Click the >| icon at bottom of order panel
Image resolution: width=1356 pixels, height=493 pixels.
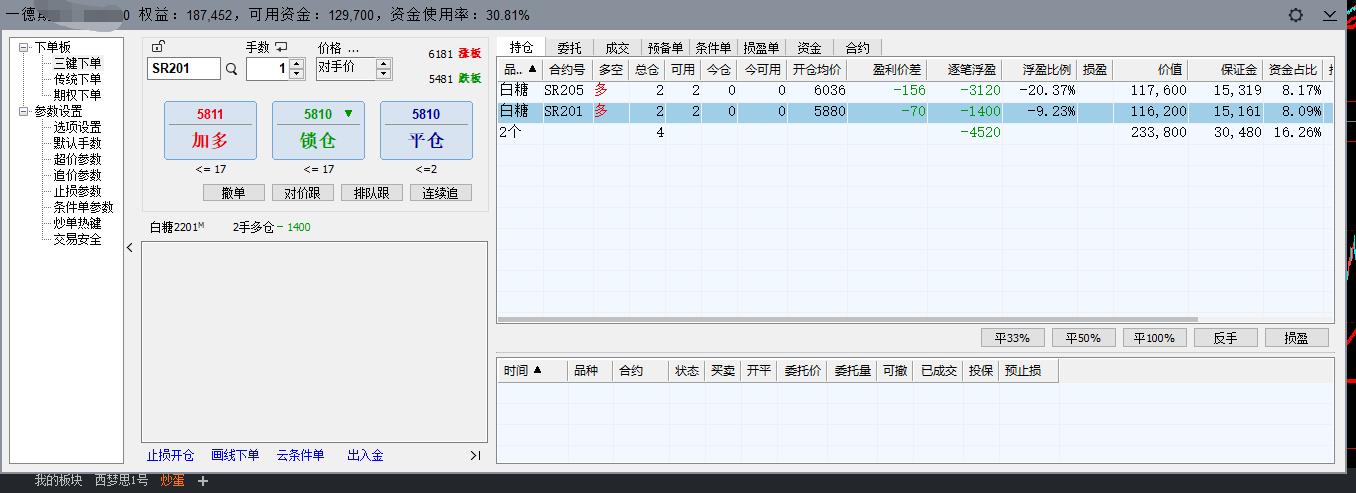tap(475, 456)
